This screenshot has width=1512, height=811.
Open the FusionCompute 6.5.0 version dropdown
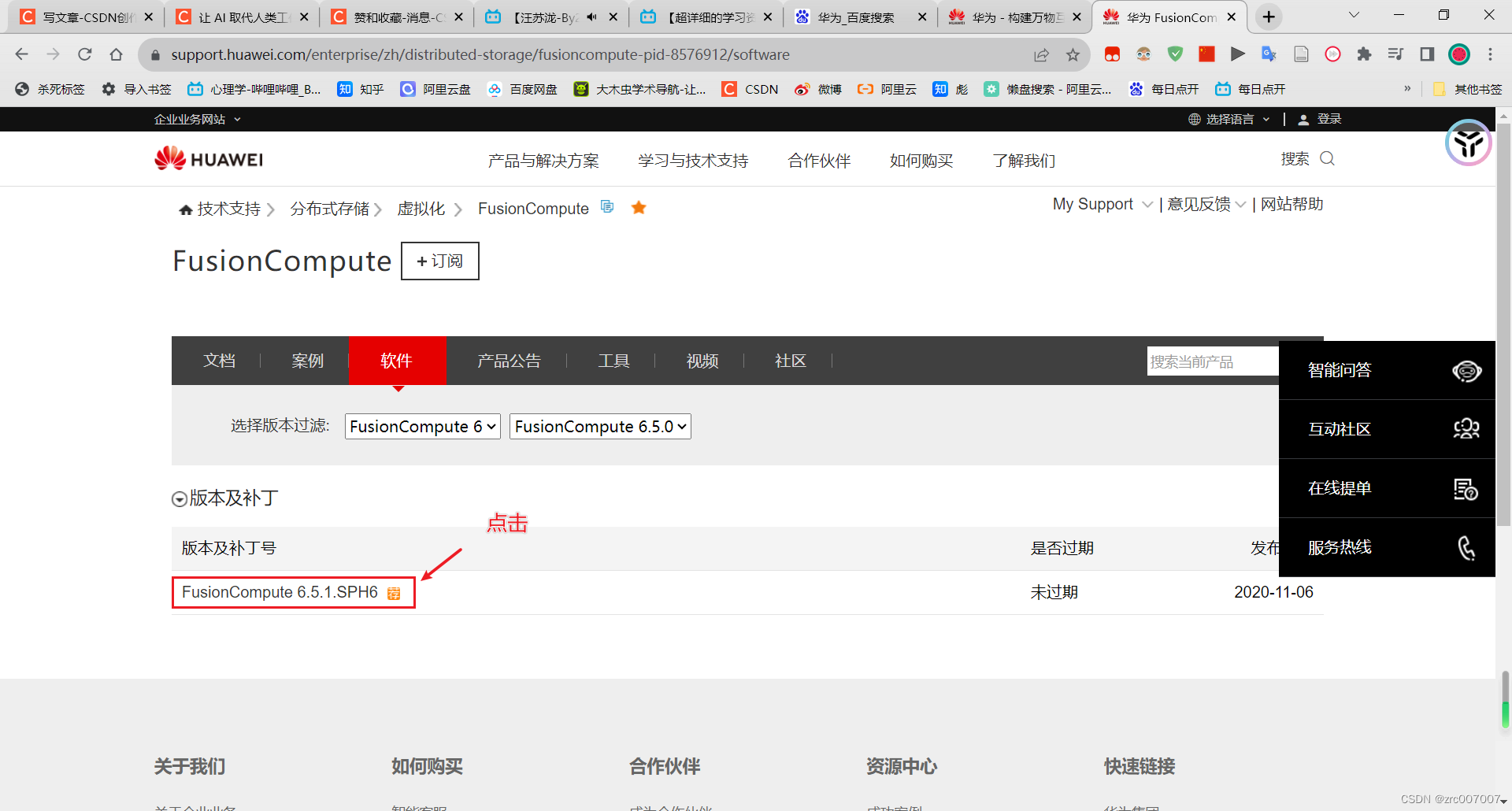600,427
